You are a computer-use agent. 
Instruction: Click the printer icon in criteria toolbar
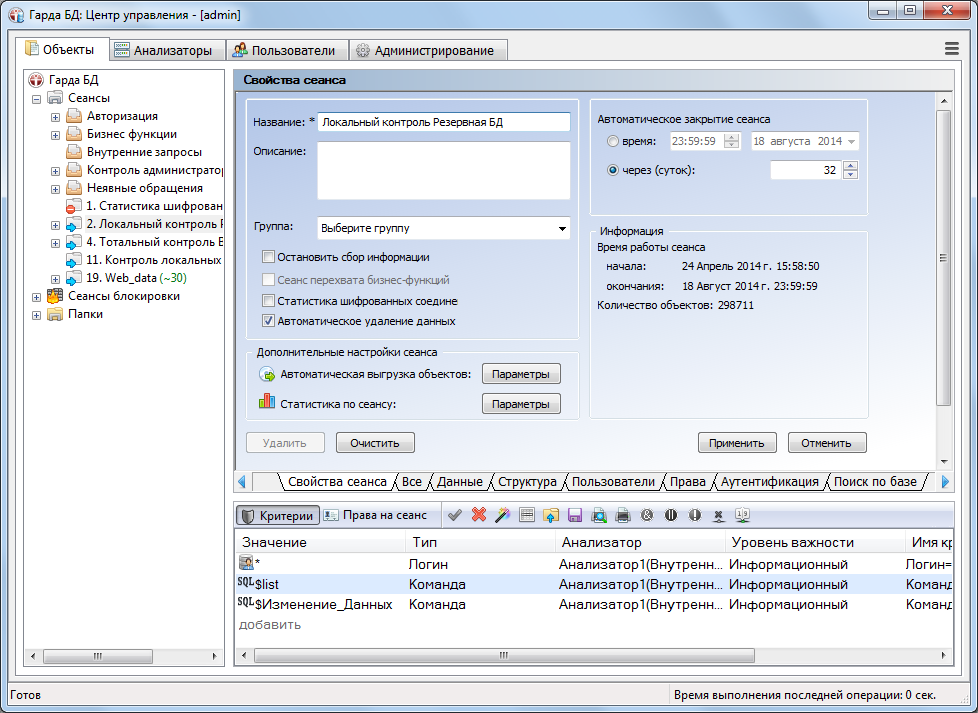[x=622, y=515]
